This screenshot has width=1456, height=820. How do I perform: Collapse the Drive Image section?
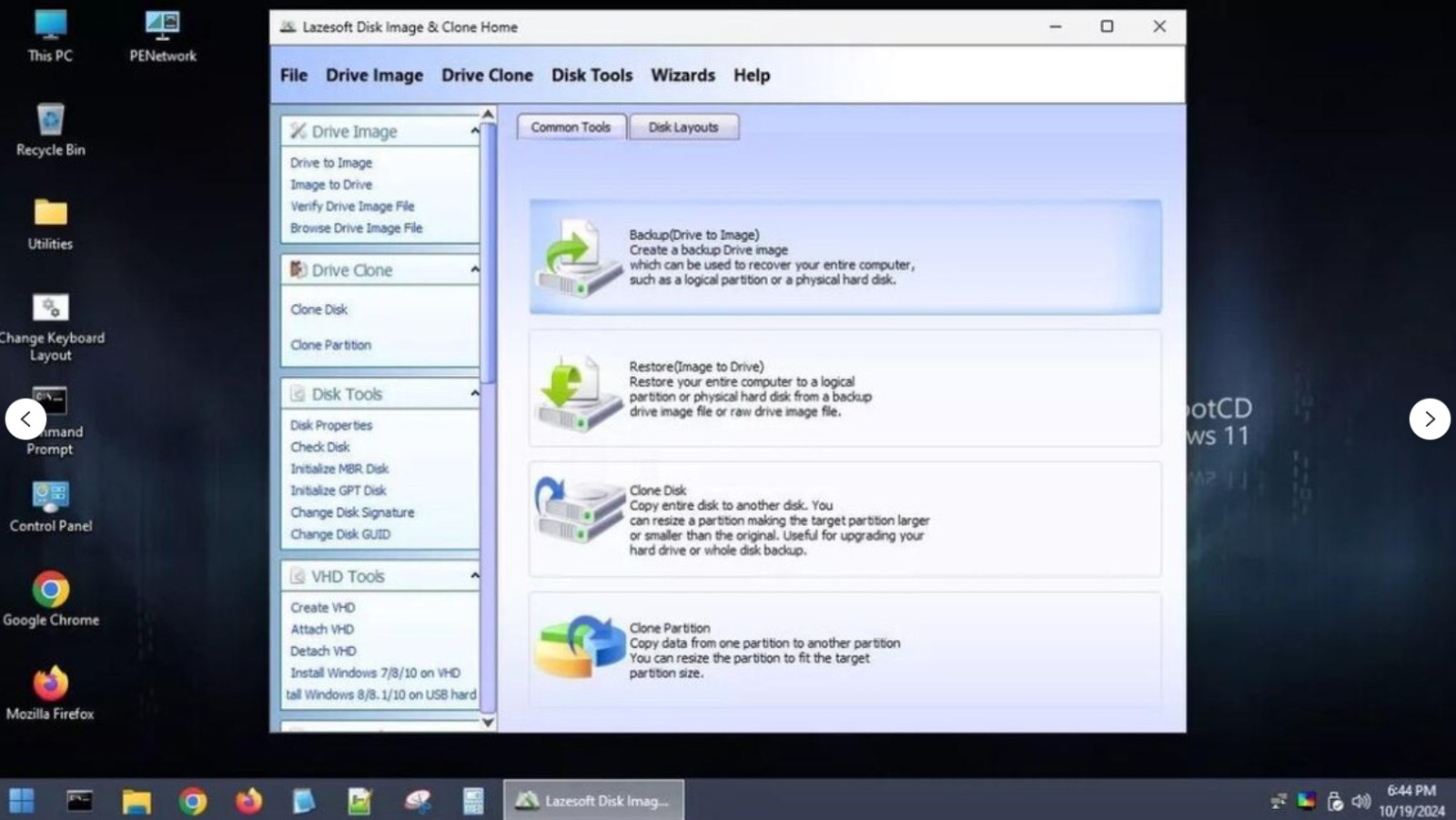tap(474, 131)
